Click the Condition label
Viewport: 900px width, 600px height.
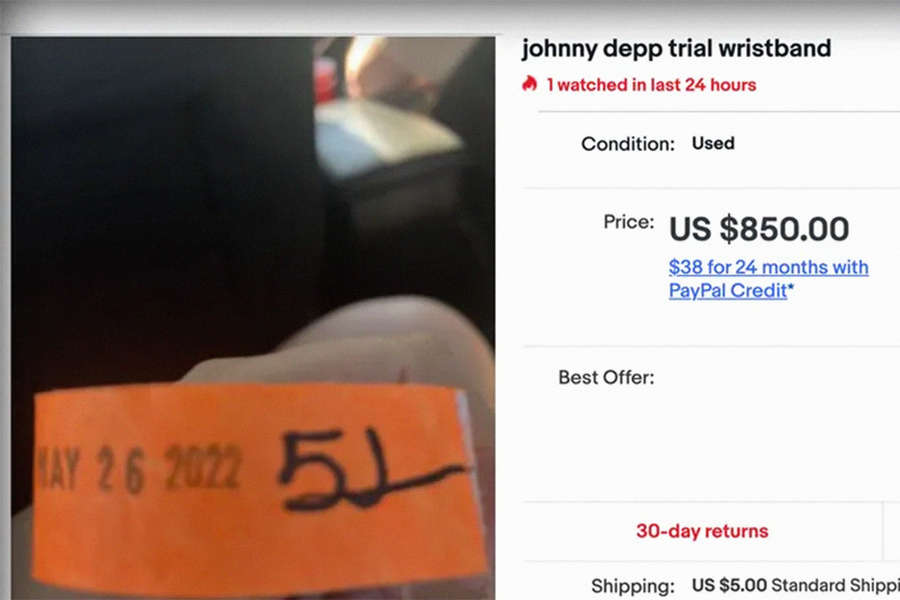(628, 144)
